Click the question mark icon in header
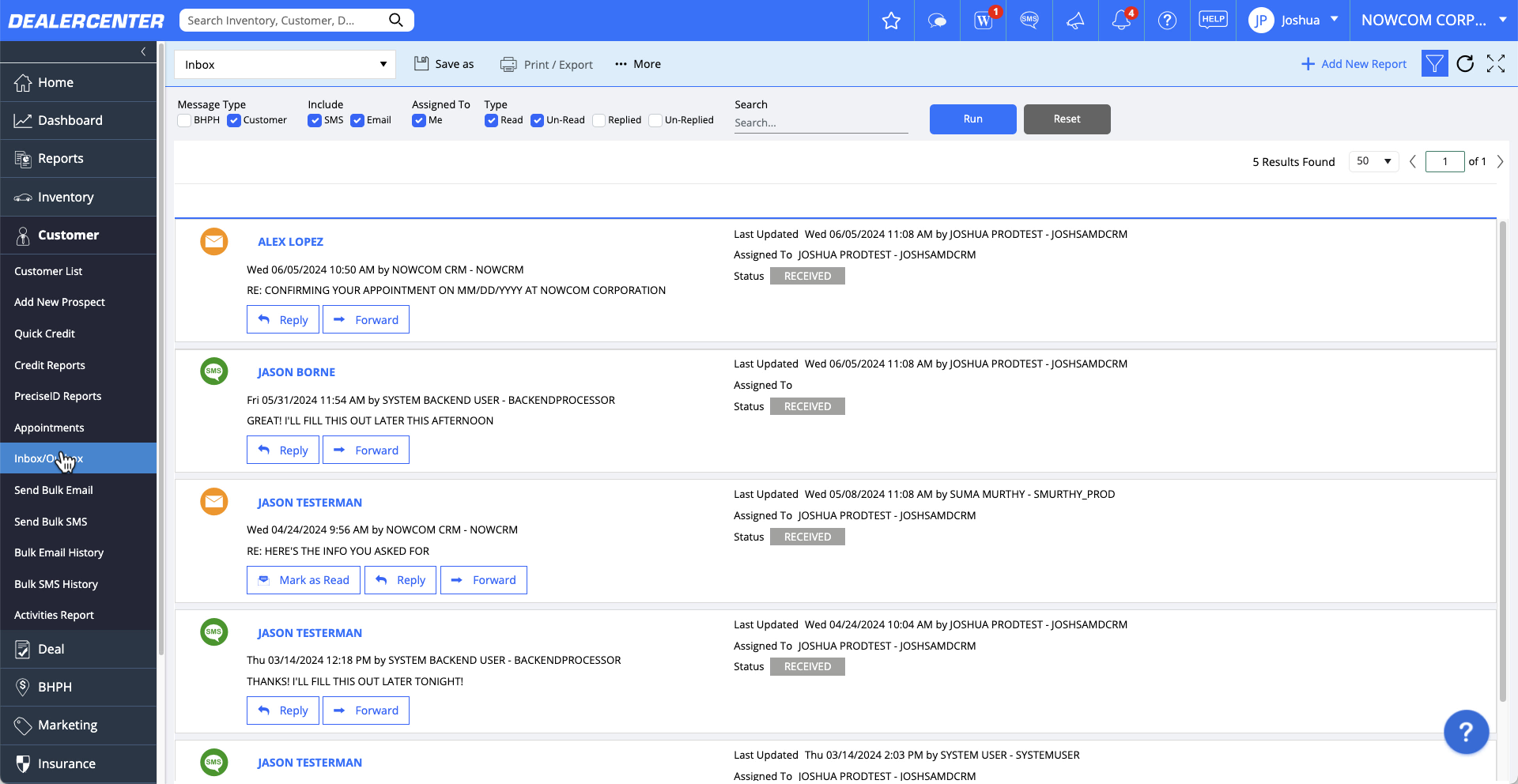 pos(1167,21)
